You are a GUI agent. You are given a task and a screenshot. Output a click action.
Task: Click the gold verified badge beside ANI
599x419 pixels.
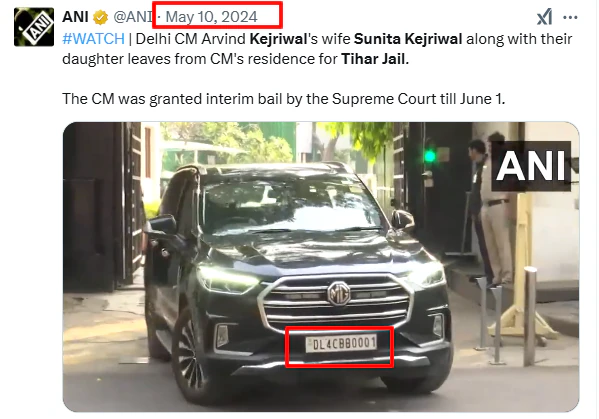point(100,17)
